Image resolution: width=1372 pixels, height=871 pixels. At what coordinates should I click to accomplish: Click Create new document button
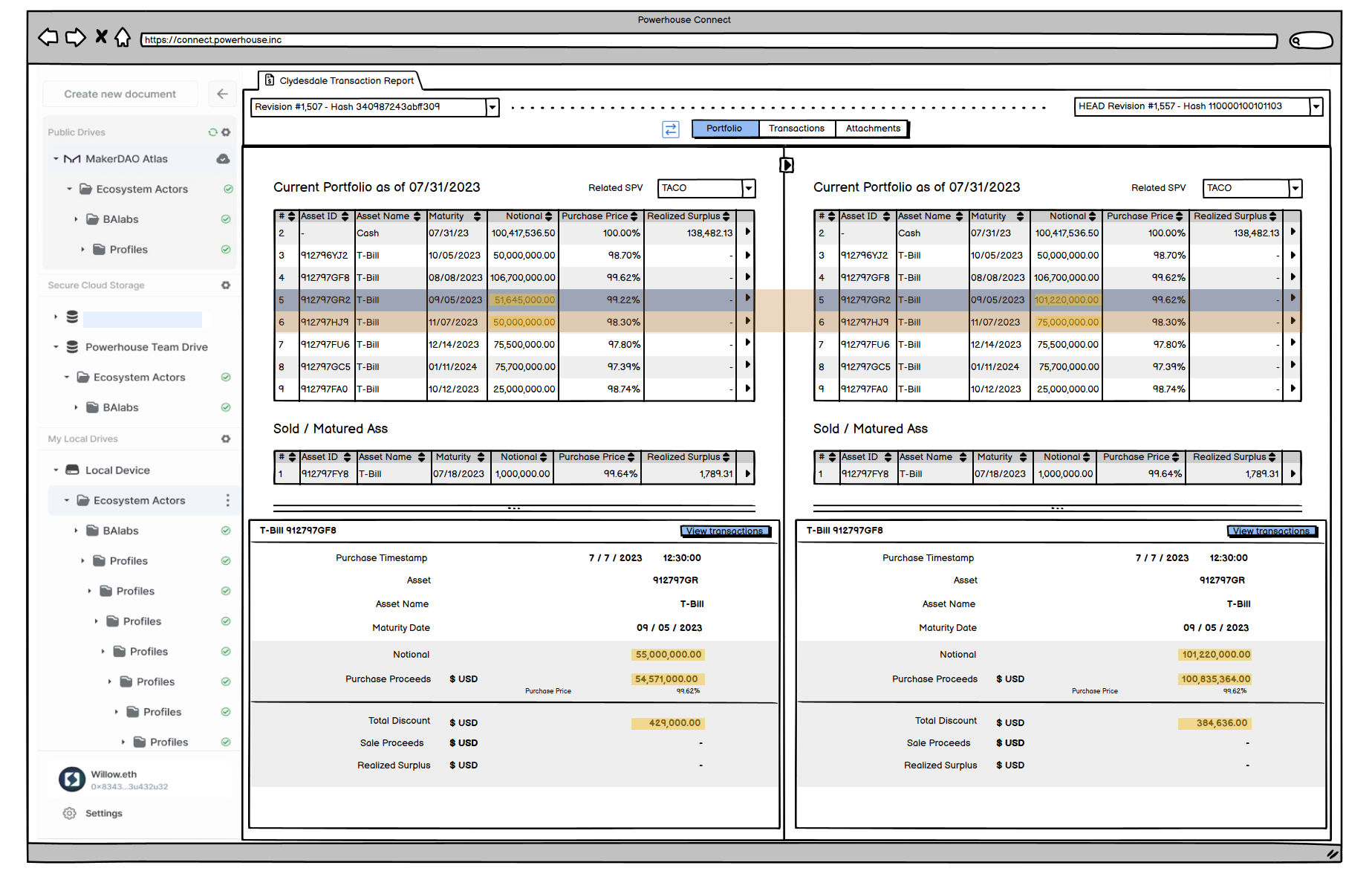tap(120, 94)
